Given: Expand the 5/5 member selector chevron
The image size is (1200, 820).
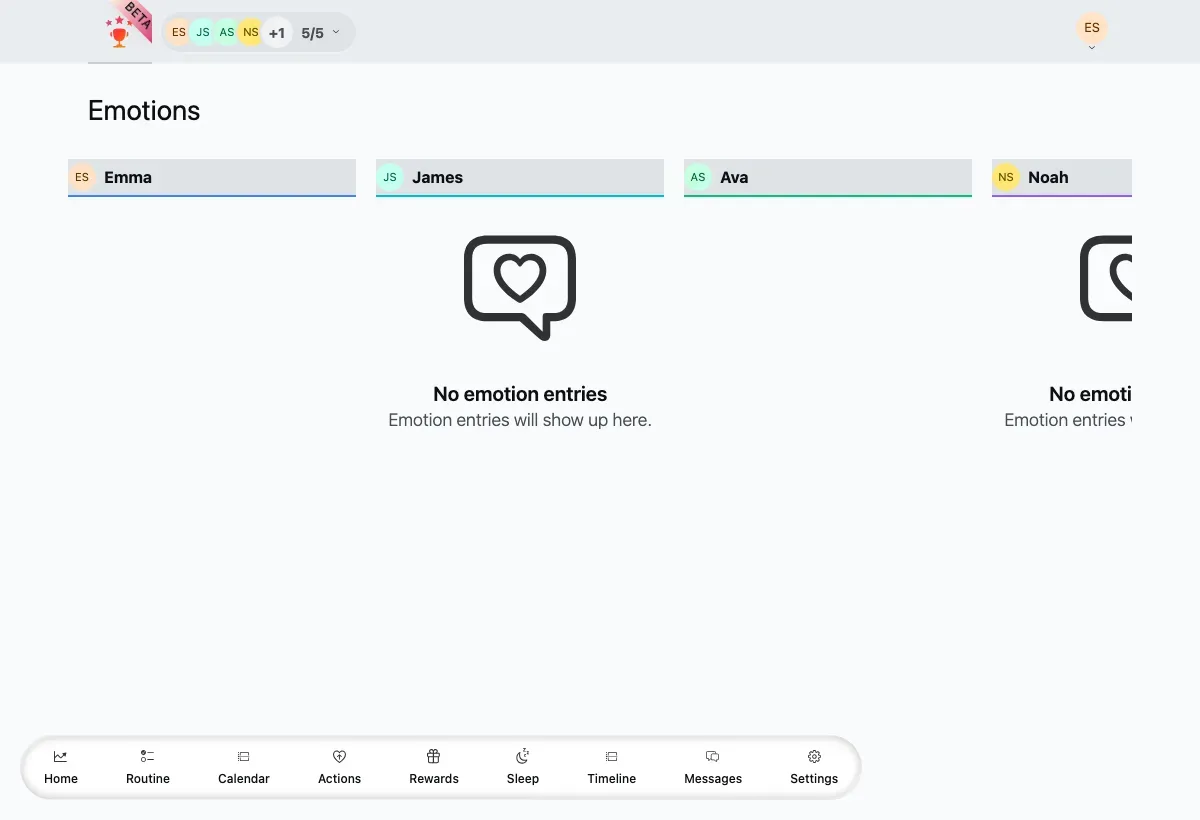Looking at the screenshot, I should pos(336,32).
